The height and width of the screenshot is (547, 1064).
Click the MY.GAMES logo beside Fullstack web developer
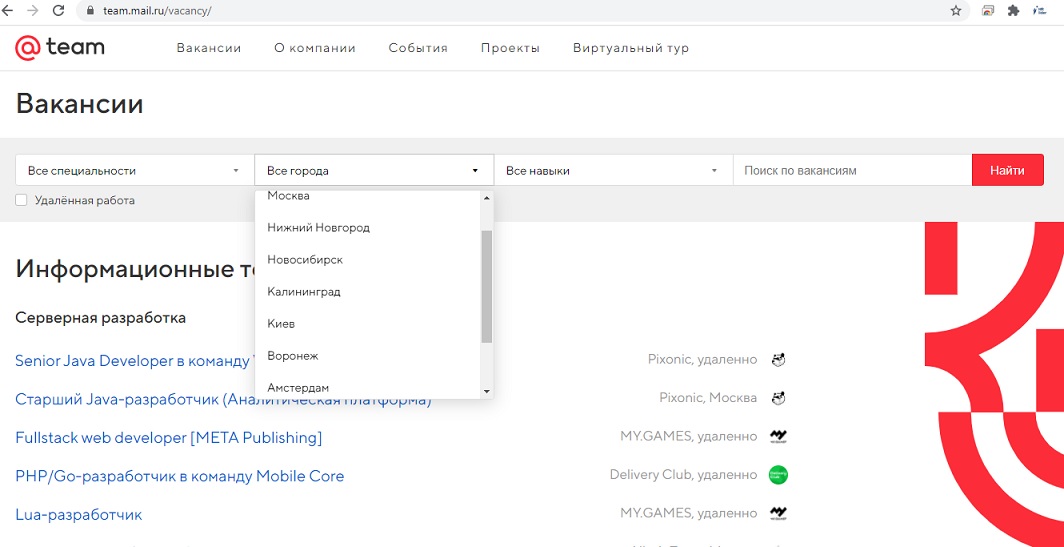pyautogui.click(x=778, y=436)
